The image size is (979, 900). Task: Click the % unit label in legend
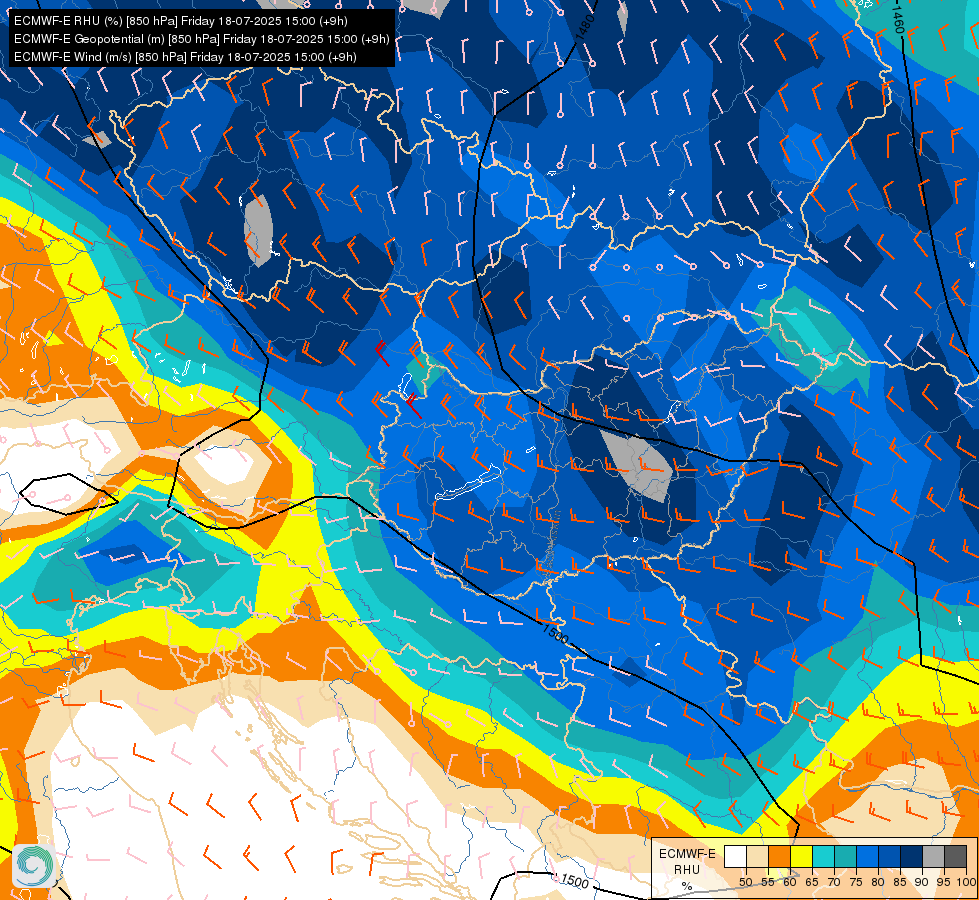[x=687, y=886]
